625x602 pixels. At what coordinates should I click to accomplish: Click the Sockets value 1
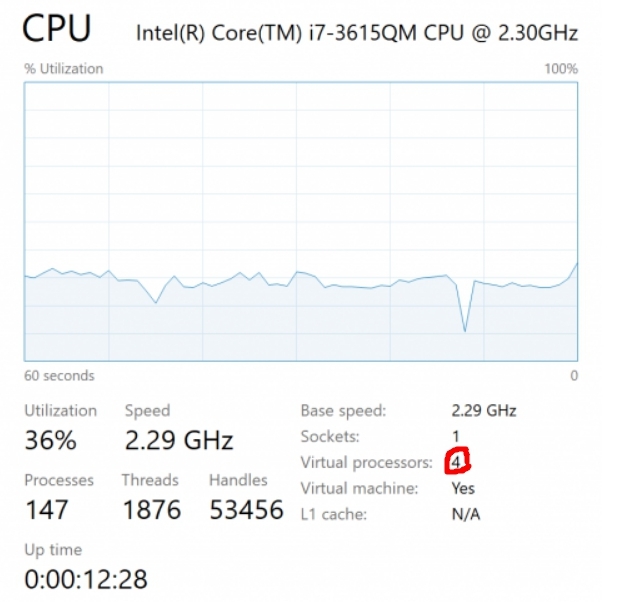[456, 437]
